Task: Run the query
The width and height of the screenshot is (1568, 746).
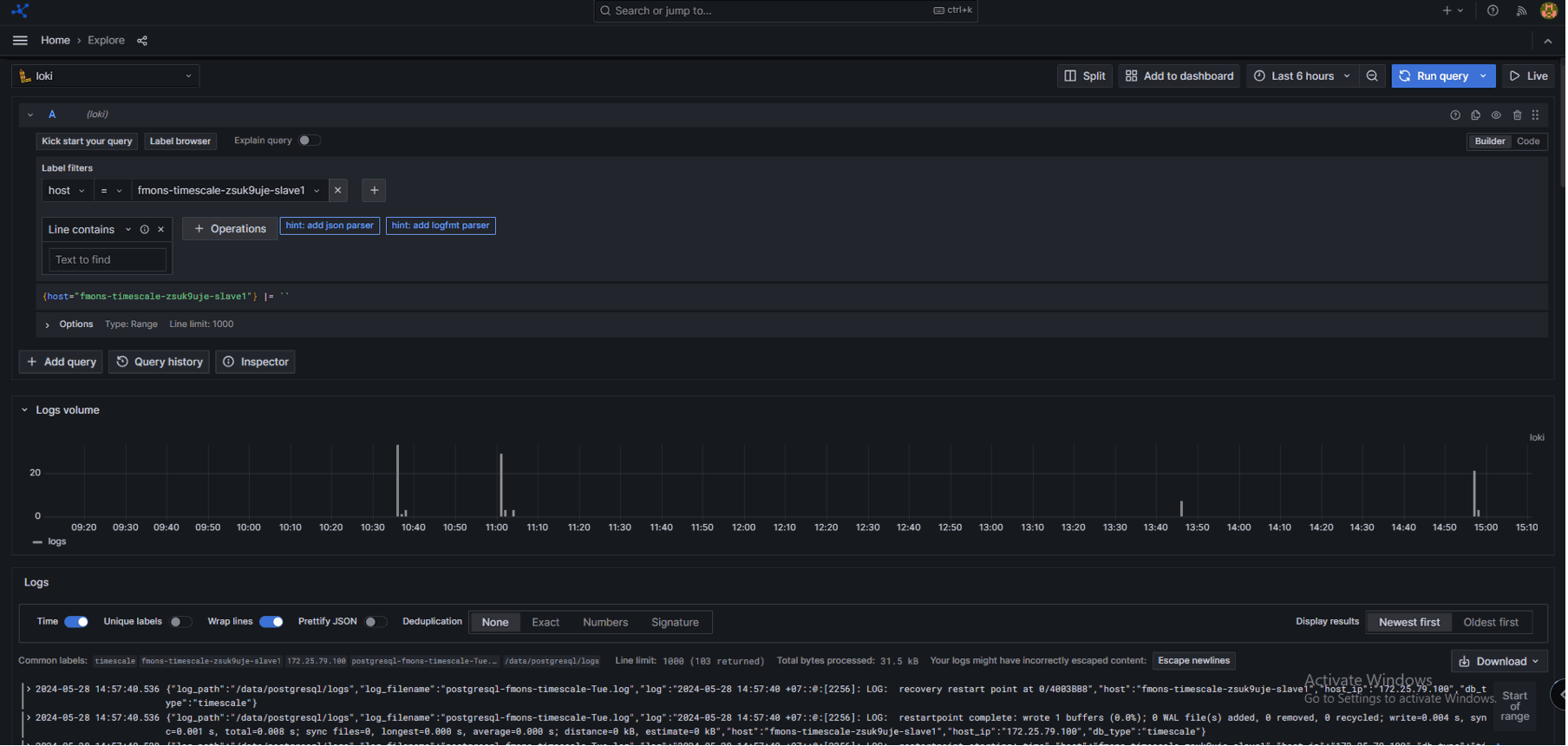Action: [1435, 76]
